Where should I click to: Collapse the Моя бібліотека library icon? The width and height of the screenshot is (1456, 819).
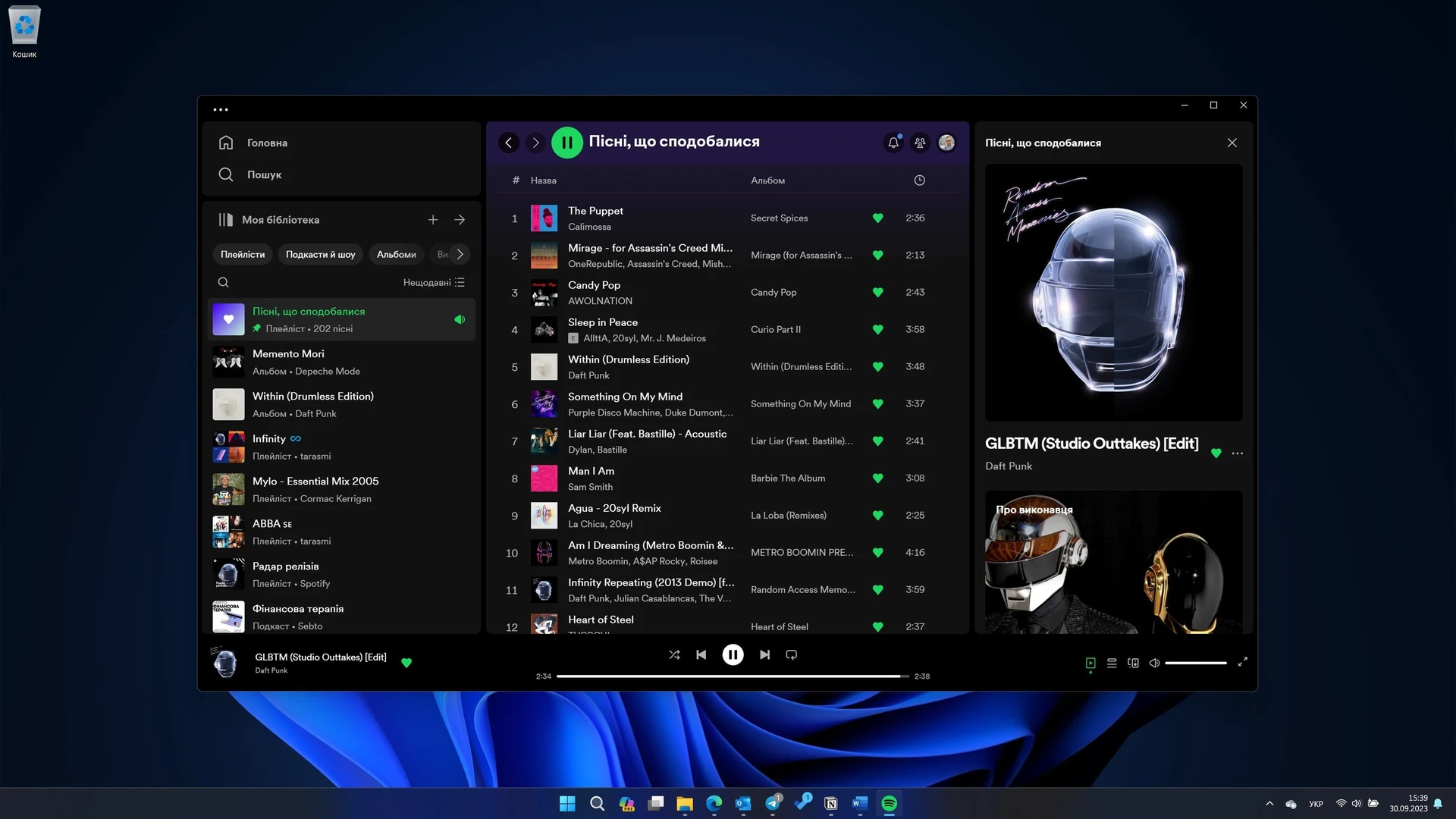click(x=226, y=220)
